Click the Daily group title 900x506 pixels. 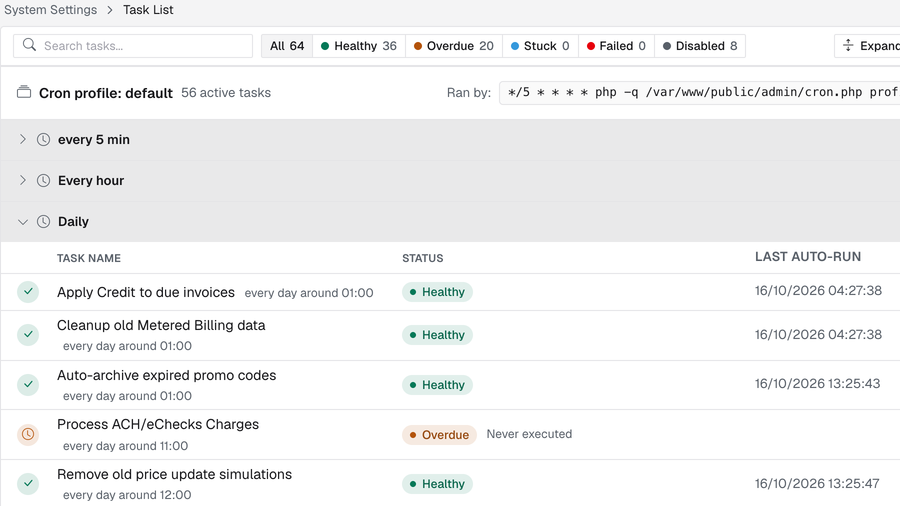pyautogui.click(x=73, y=221)
